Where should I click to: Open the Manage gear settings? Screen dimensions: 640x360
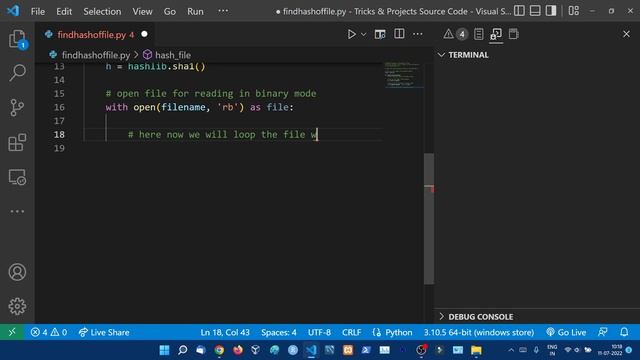coord(17,306)
